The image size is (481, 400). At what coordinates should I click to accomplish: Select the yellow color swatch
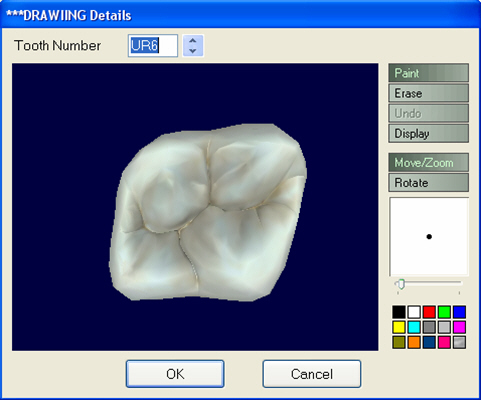coord(399,327)
